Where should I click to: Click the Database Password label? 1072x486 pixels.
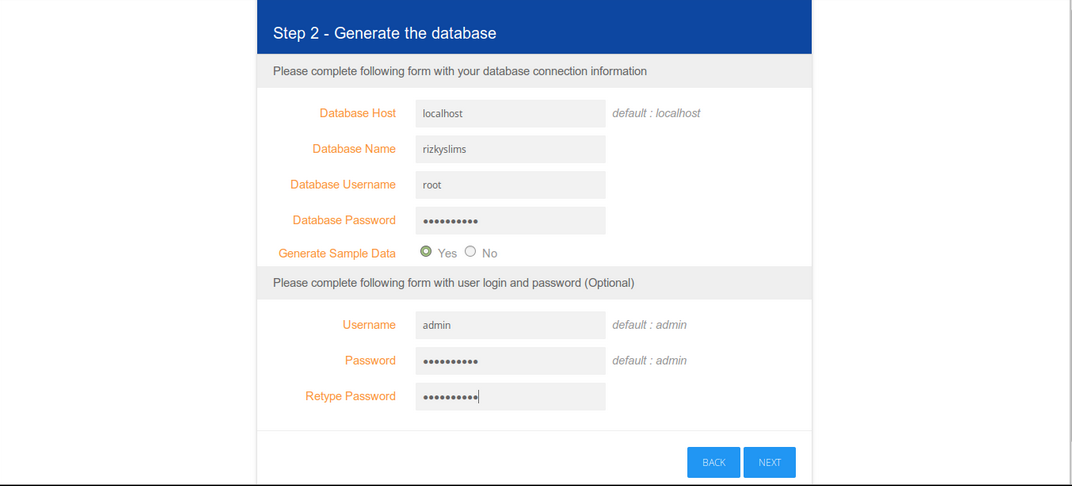pos(344,220)
